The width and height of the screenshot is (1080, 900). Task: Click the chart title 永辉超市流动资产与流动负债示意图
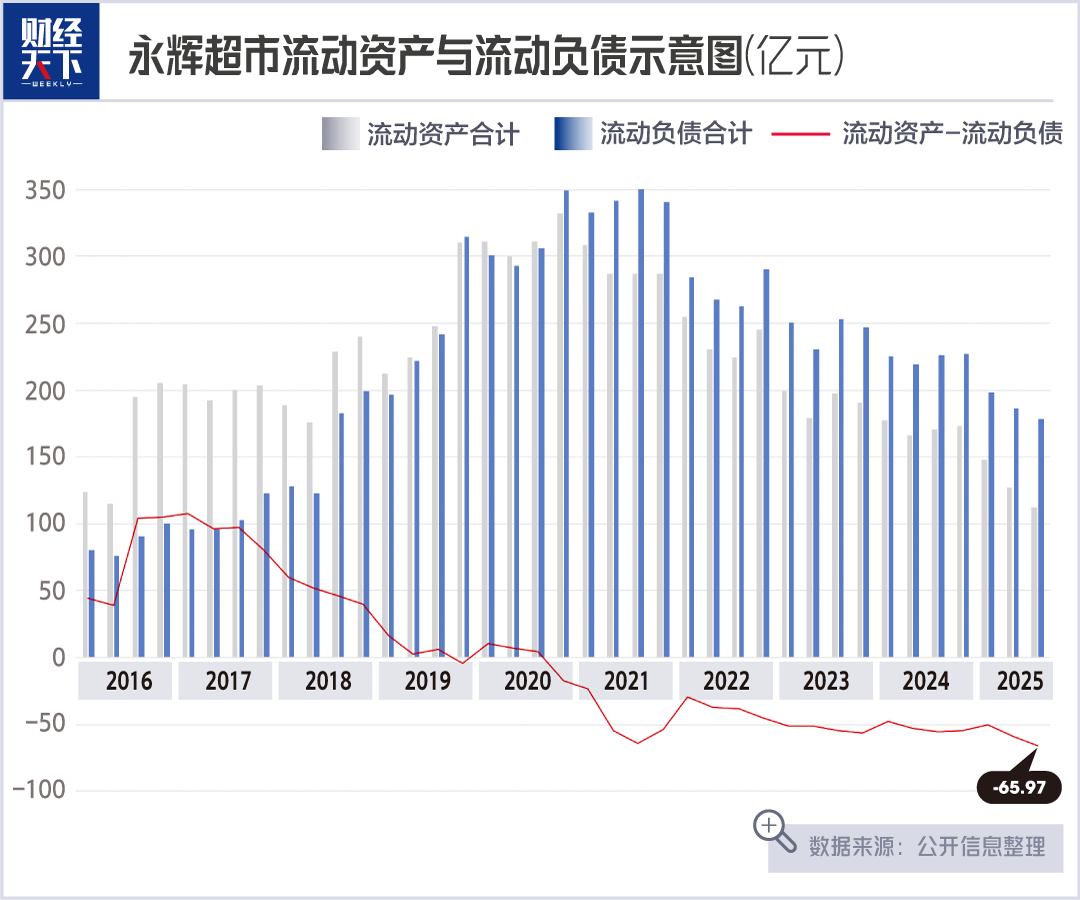tap(437, 55)
